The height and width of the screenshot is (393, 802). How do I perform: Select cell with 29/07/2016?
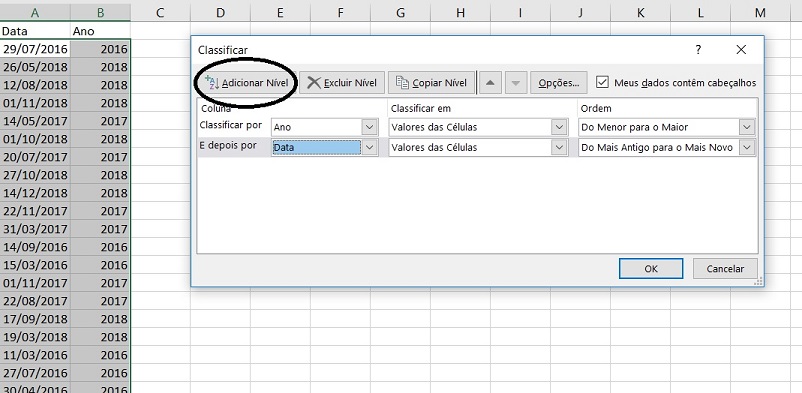[35, 49]
